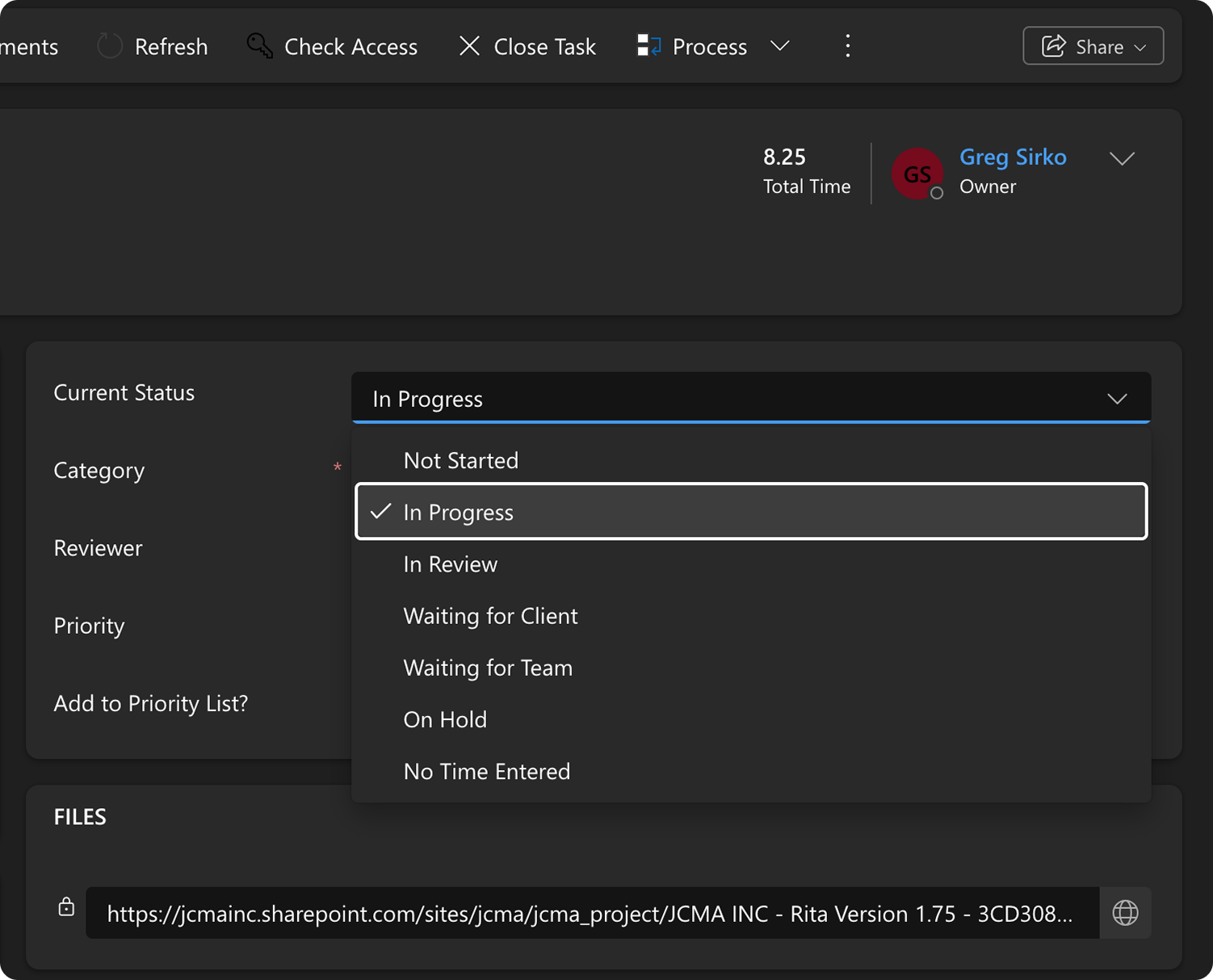
Task: Click the GS owner avatar
Action: pyautogui.click(x=917, y=174)
